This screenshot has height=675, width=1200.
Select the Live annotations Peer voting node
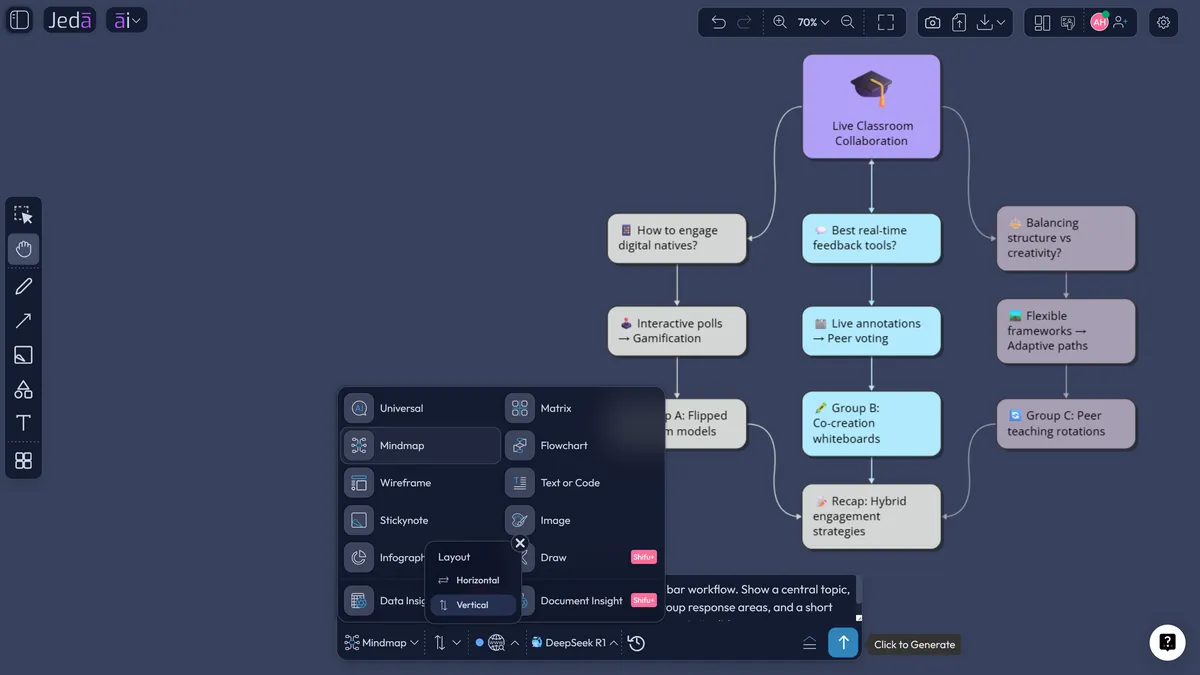871,331
